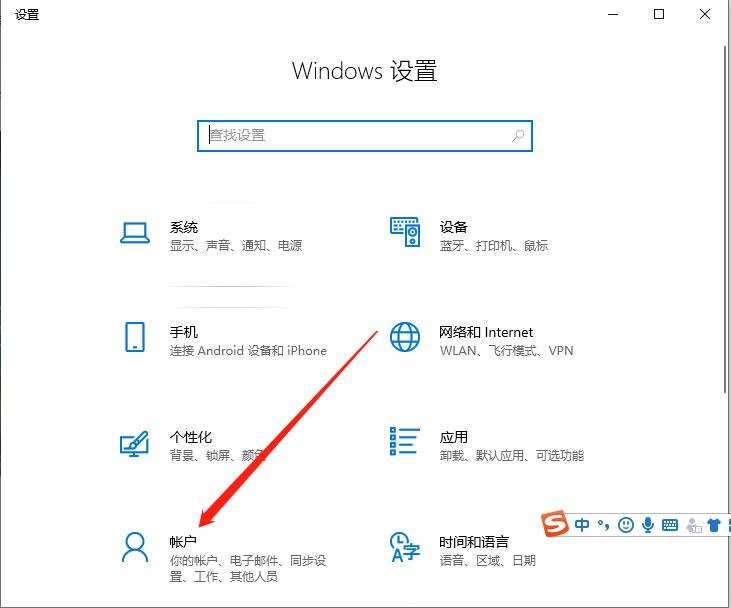Open 时间和语言 settings category
Image resolution: width=731 pixels, height=608 pixels.
pos(474,542)
